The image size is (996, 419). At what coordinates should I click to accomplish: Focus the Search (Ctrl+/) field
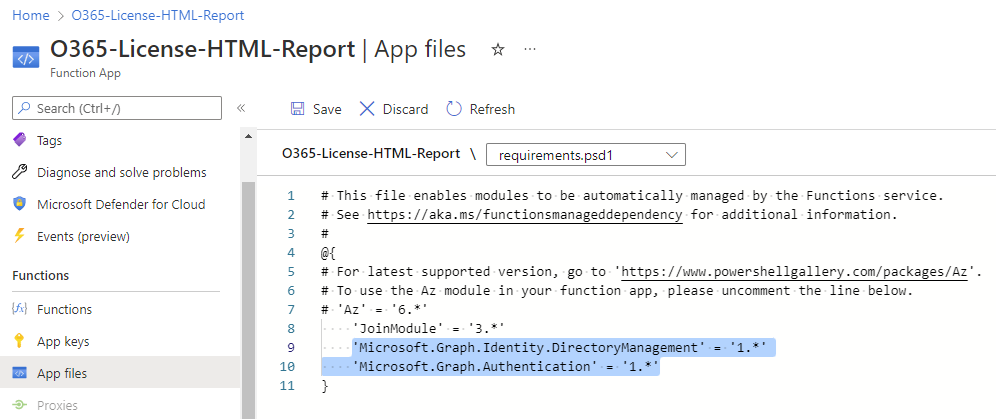[117, 108]
